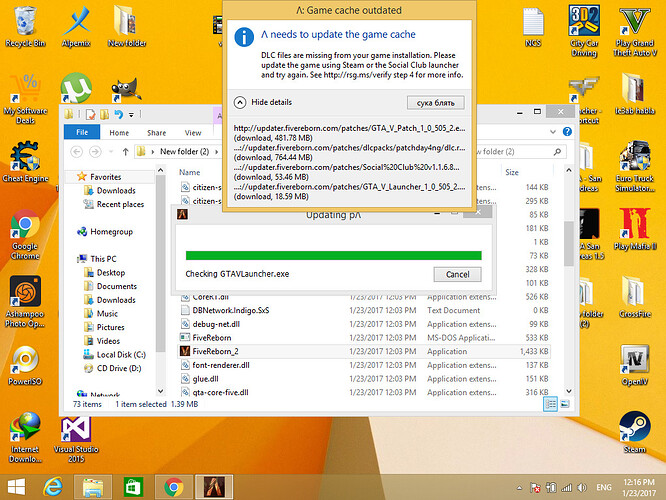Open the Share ribbon tab
Screen dimensions: 666x500
pyautogui.click(x=156, y=133)
